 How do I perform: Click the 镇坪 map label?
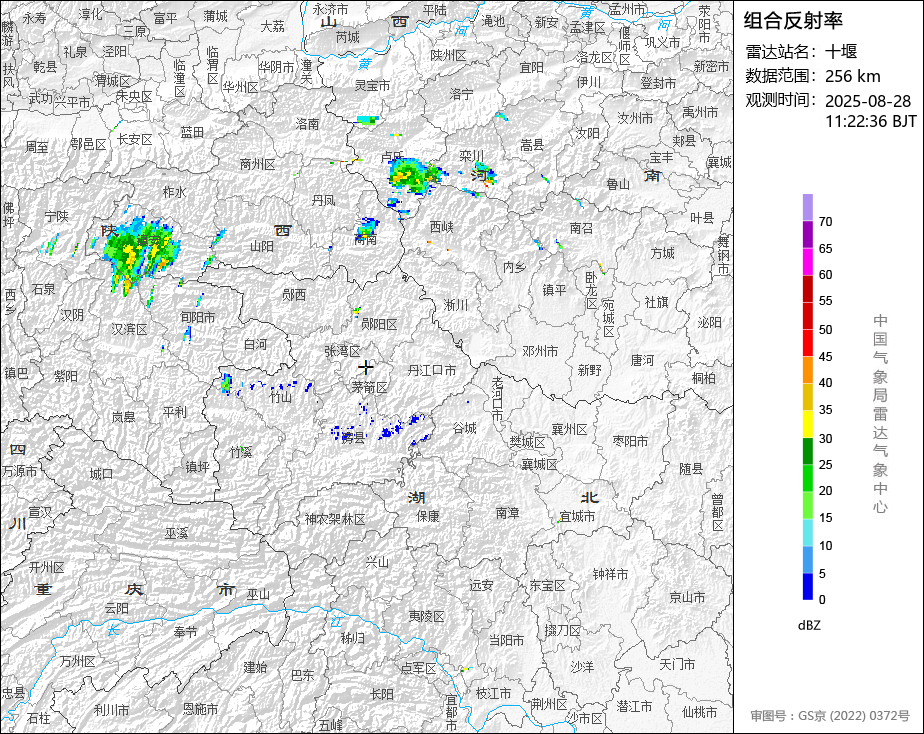pyautogui.click(x=197, y=467)
